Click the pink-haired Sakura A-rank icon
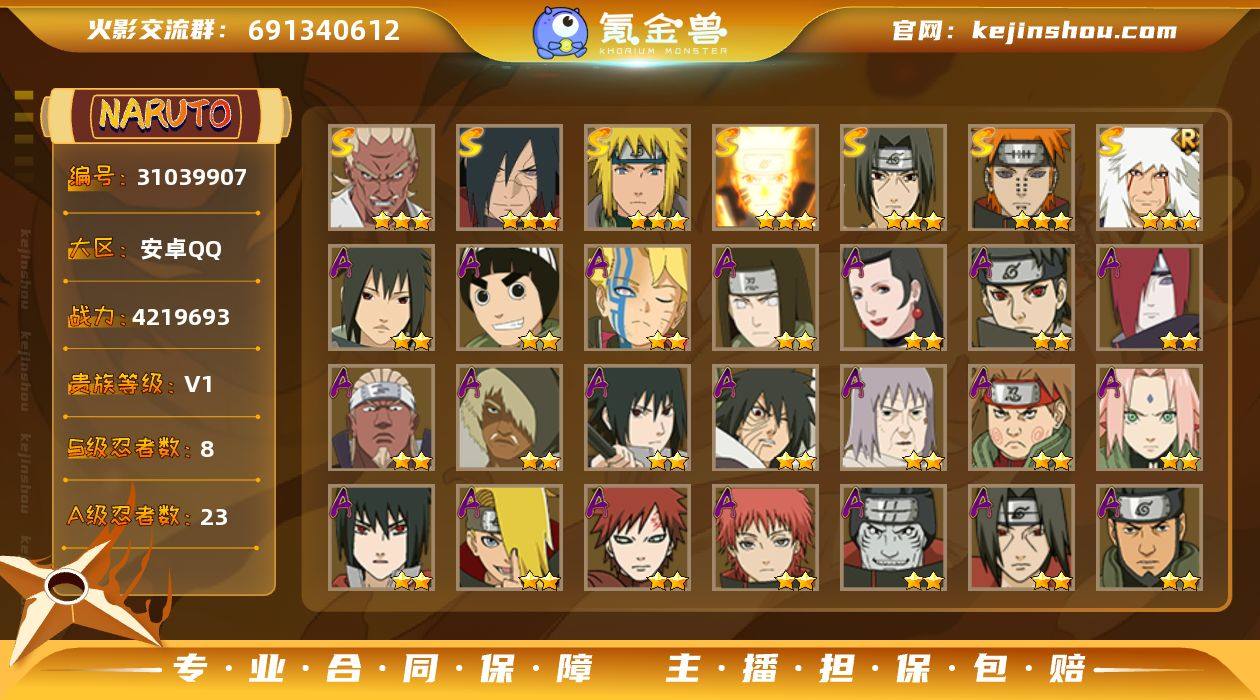Screen dimensions: 1260x700 click(1149, 417)
